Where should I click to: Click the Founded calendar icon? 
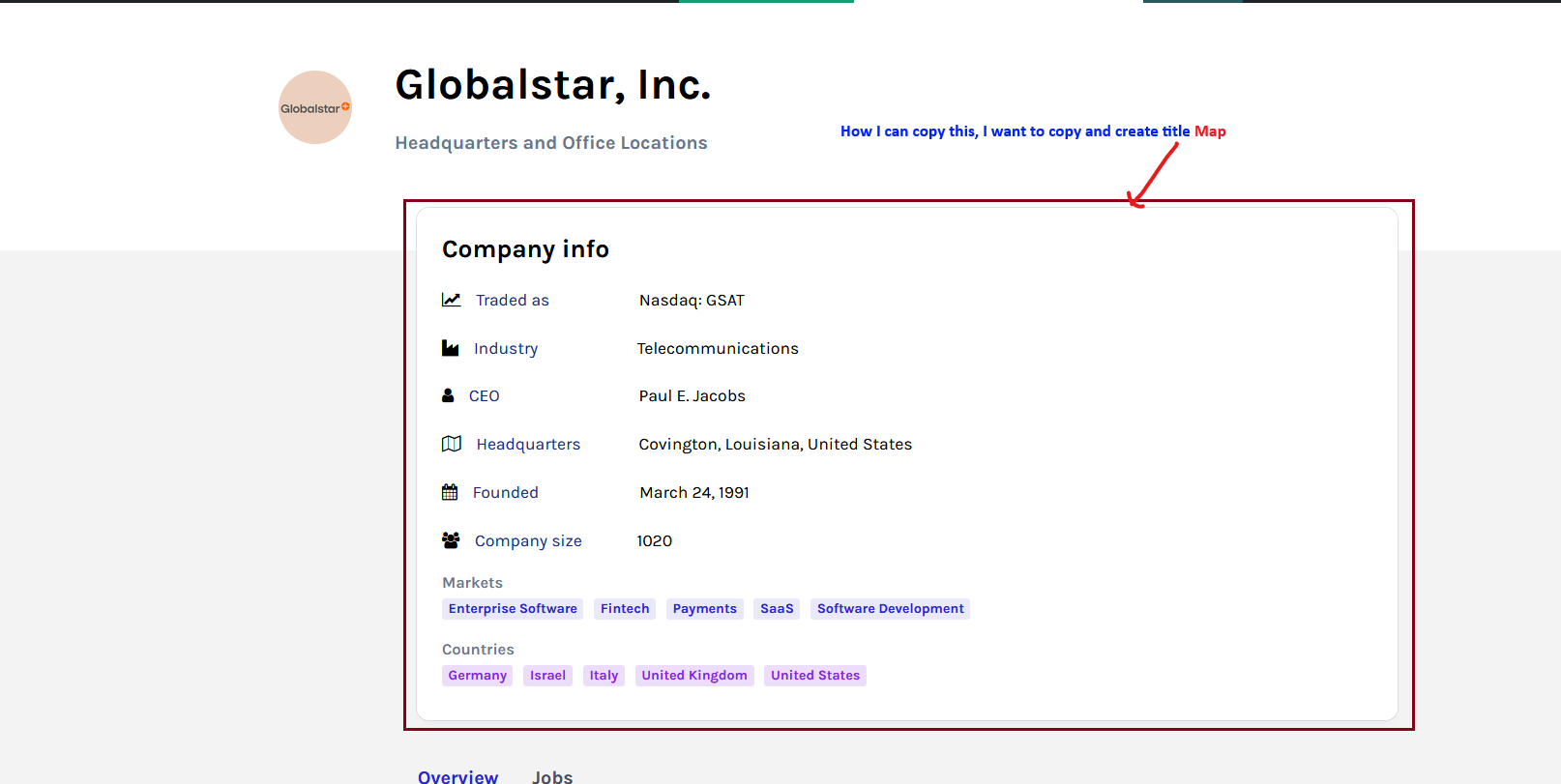click(450, 492)
